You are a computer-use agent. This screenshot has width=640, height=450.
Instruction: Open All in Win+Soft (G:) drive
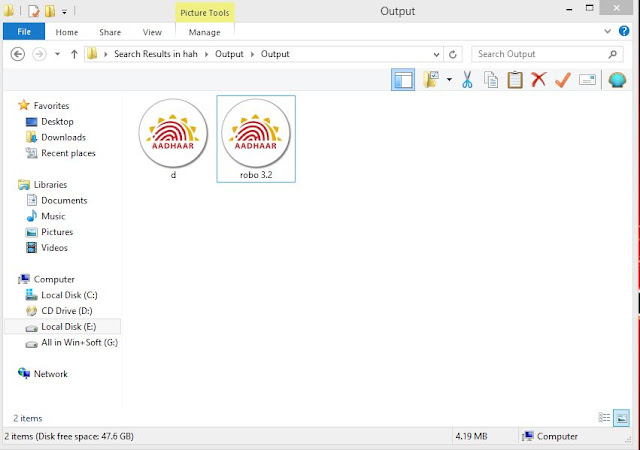[79, 342]
